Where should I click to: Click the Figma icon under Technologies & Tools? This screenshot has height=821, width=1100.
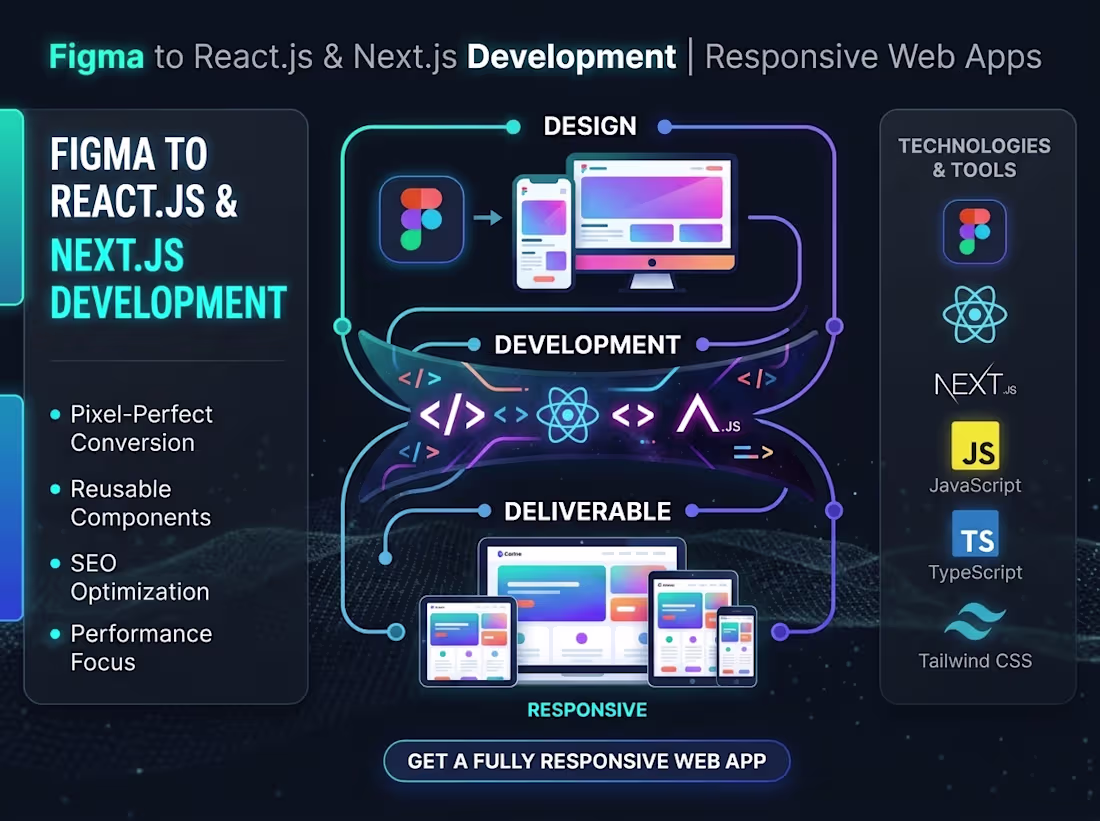pyautogui.click(x=974, y=232)
